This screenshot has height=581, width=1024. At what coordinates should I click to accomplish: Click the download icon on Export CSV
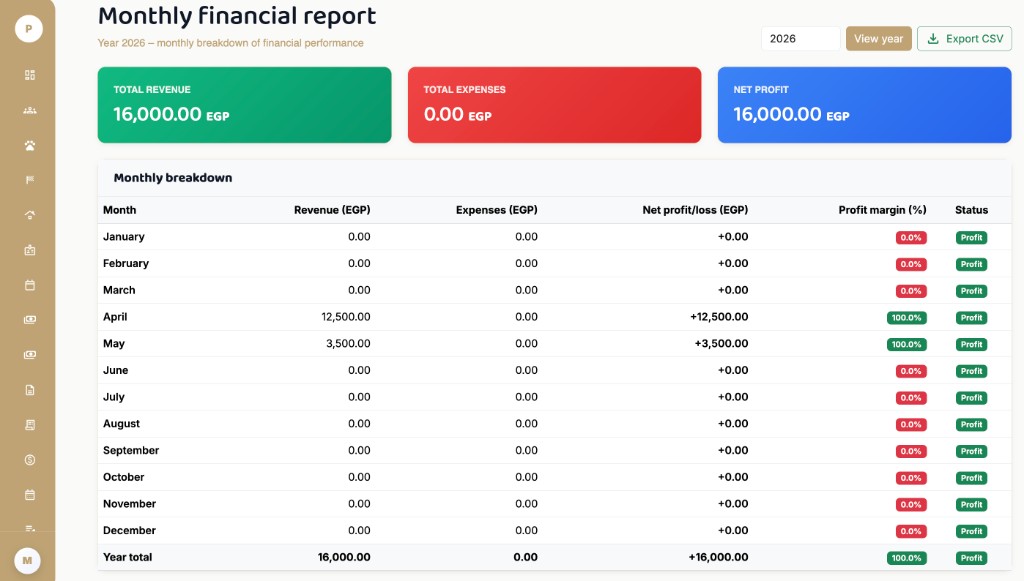(933, 39)
